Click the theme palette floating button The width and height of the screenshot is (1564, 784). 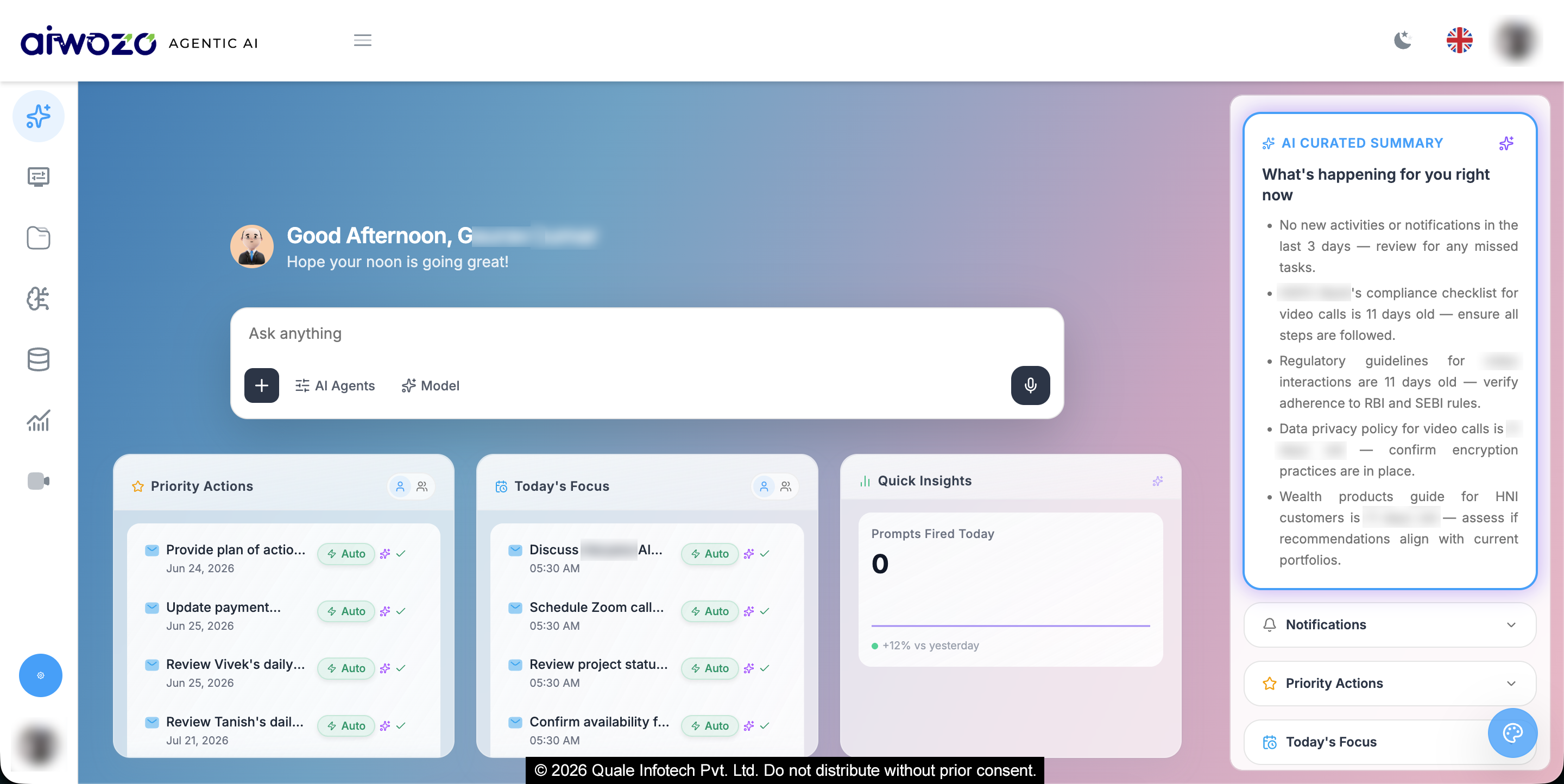(1512, 733)
